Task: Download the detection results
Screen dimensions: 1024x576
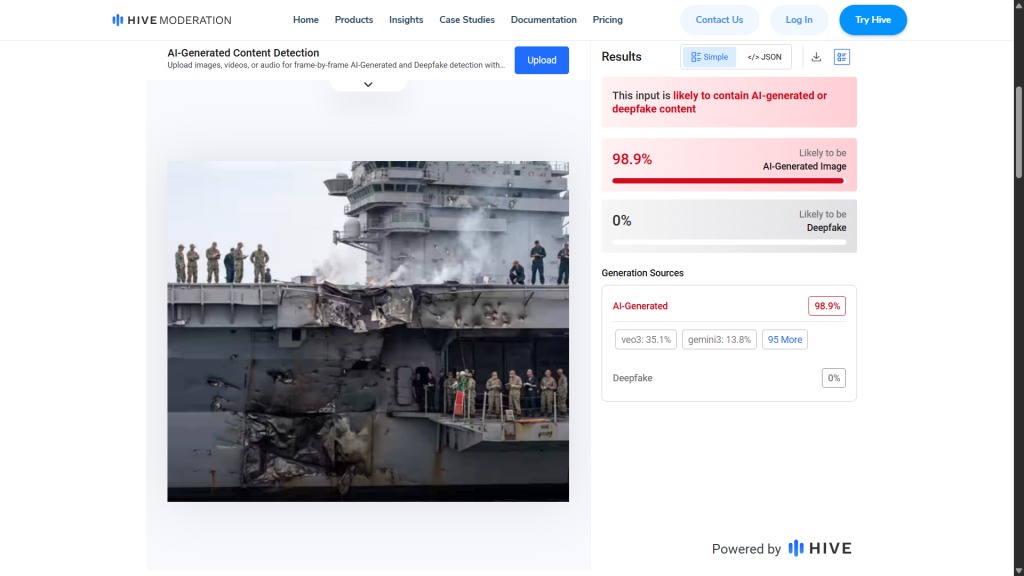Action: tap(816, 57)
